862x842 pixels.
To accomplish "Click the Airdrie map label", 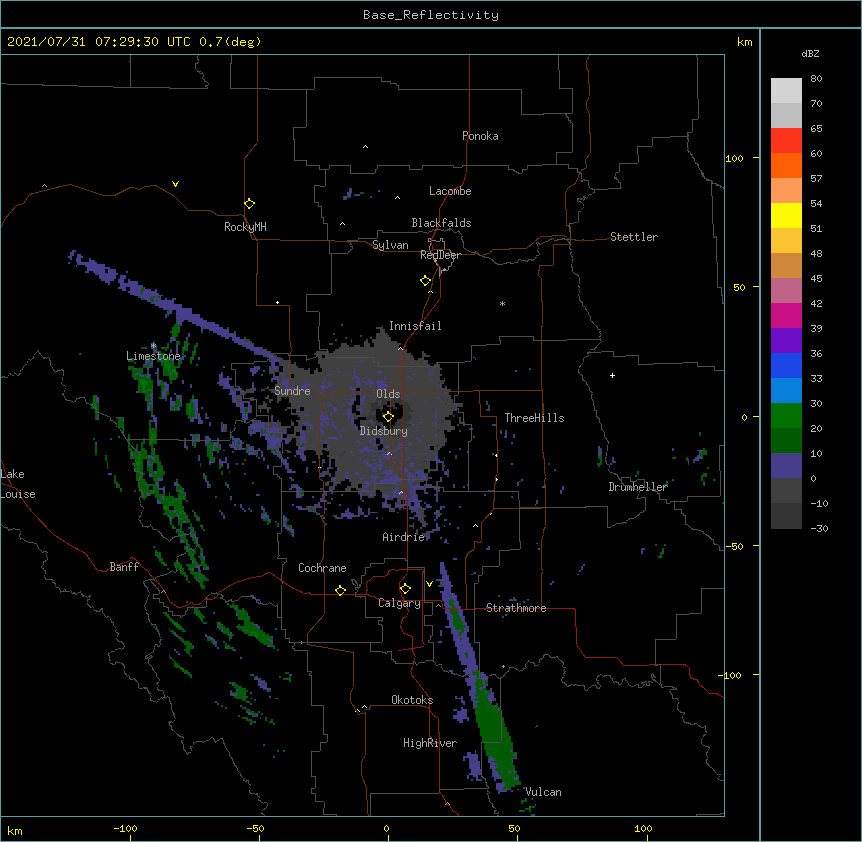I will tap(404, 537).
